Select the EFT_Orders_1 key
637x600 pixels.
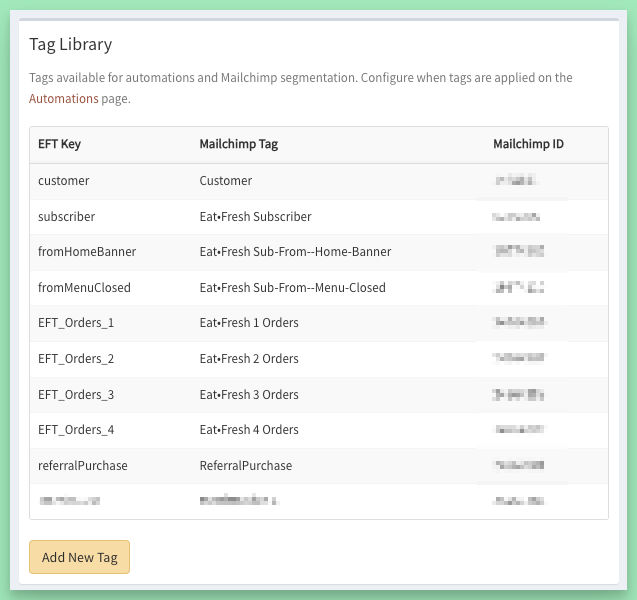click(76, 323)
